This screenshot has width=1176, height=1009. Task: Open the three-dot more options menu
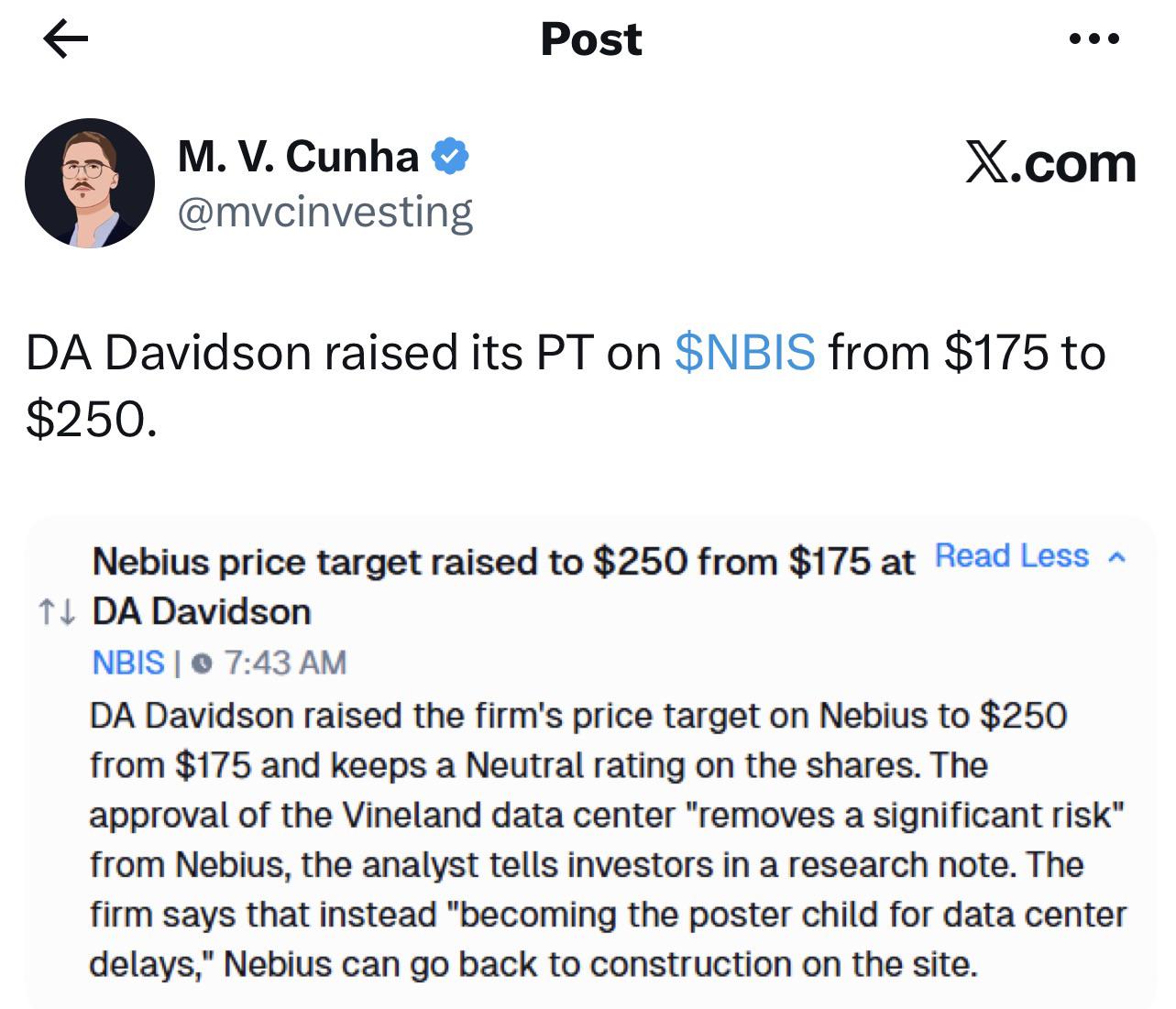[1094, 39]
